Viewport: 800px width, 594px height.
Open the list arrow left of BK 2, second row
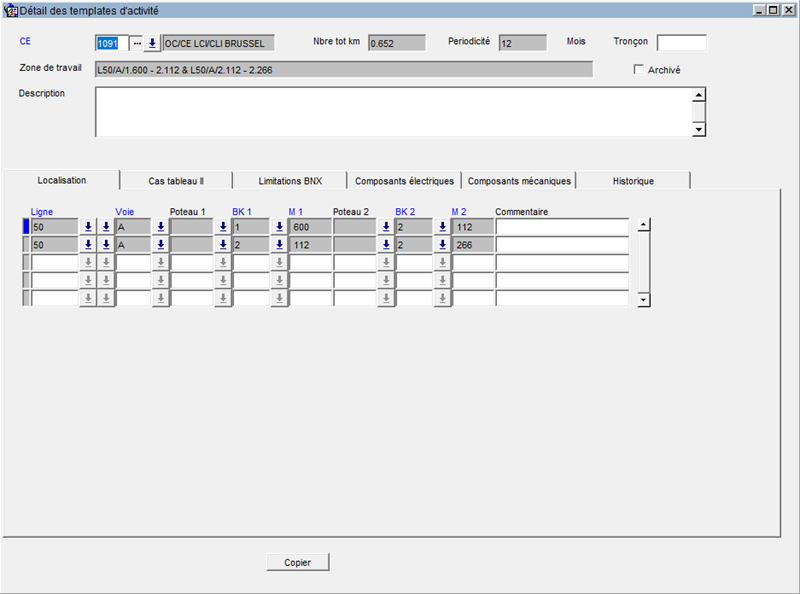pyautogui.click(x=386, y=245)
